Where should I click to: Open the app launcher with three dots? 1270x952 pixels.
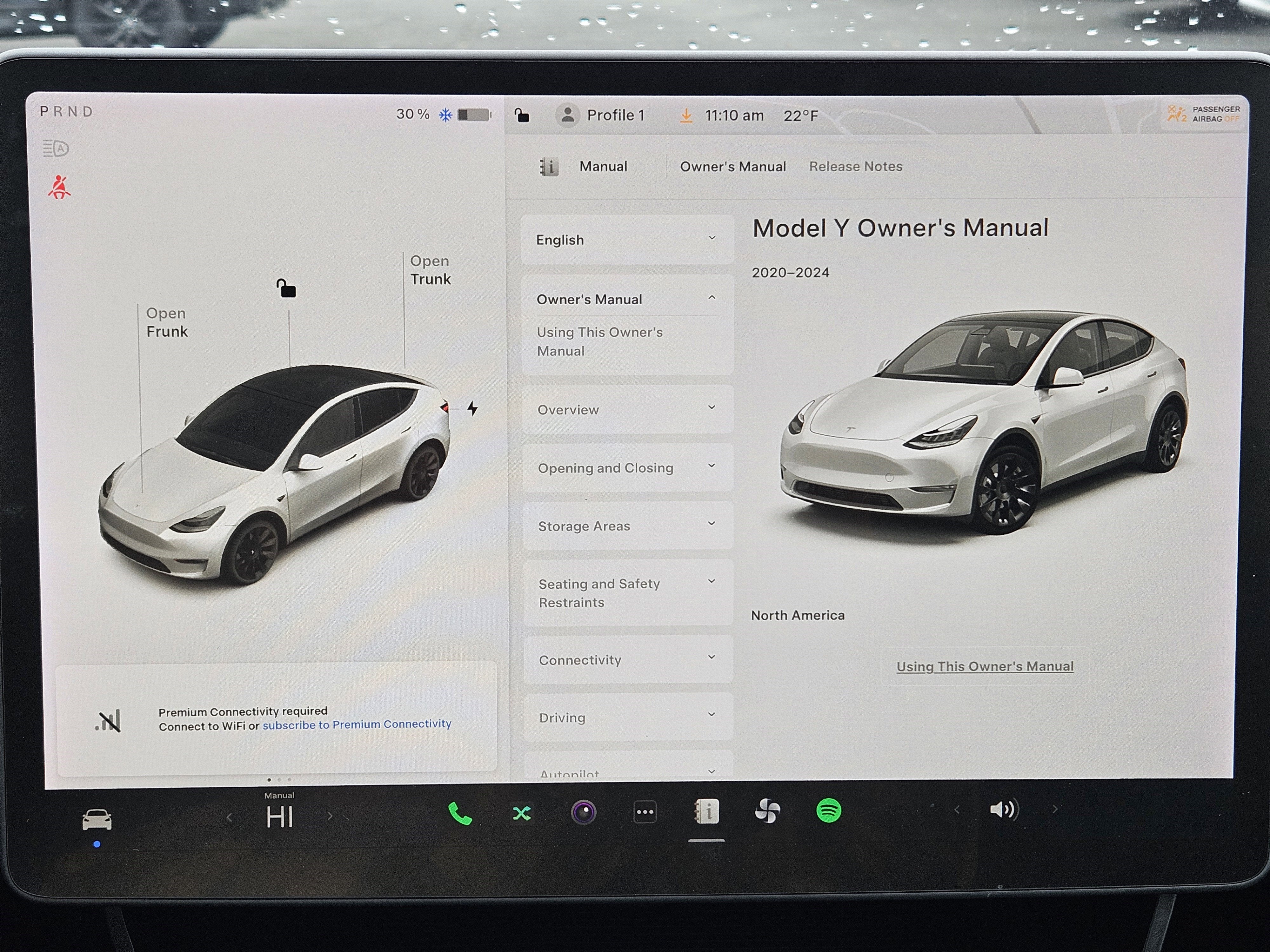coord(645,812)
